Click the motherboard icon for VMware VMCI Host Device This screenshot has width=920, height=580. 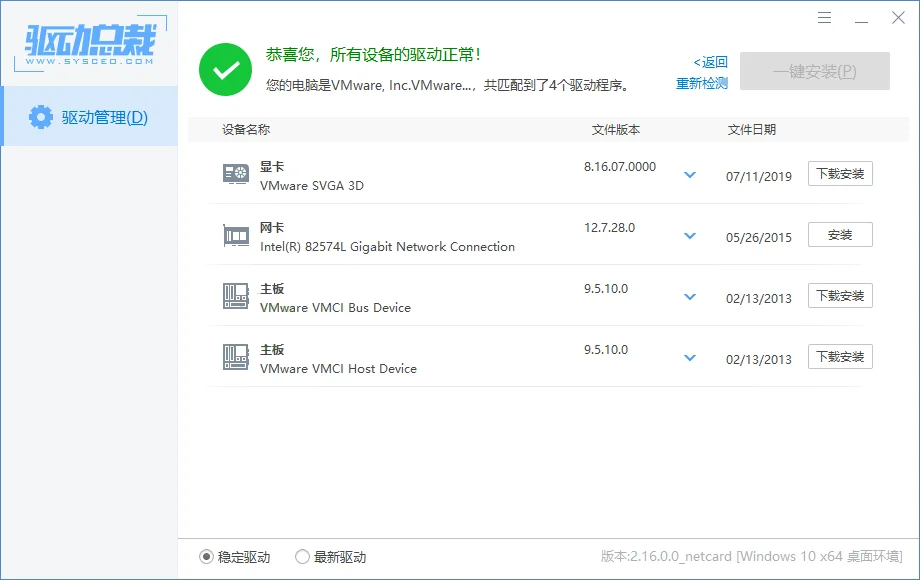coord(236,356)
